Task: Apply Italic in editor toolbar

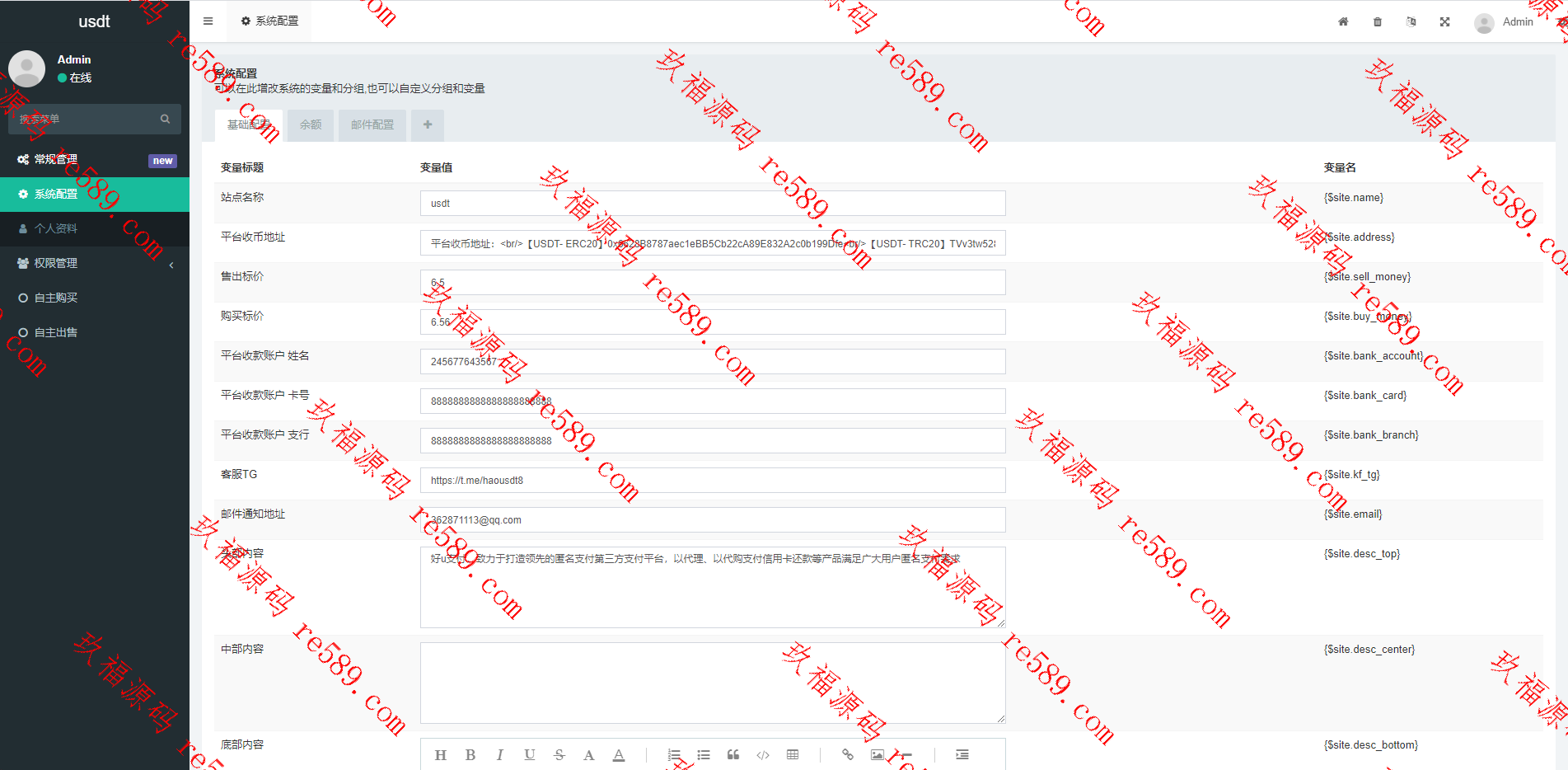Action: point(500,754)
